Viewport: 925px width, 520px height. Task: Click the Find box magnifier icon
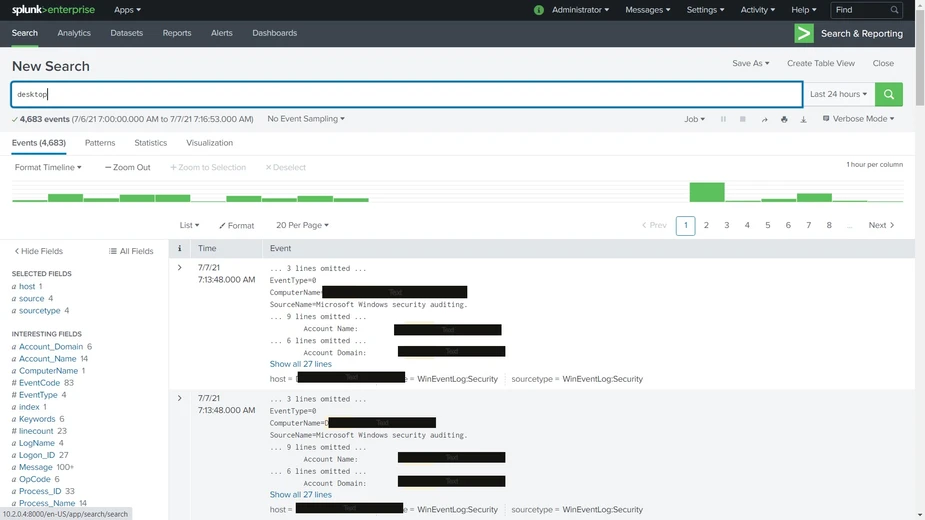click(x=894, y=10)
